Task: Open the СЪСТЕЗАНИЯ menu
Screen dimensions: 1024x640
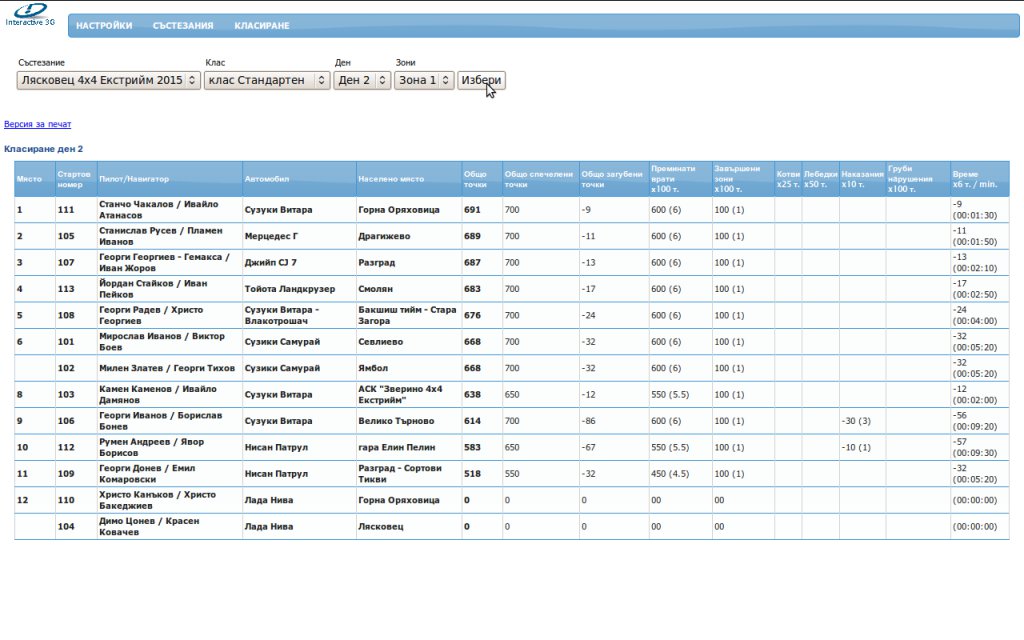Action: point(183,26)
